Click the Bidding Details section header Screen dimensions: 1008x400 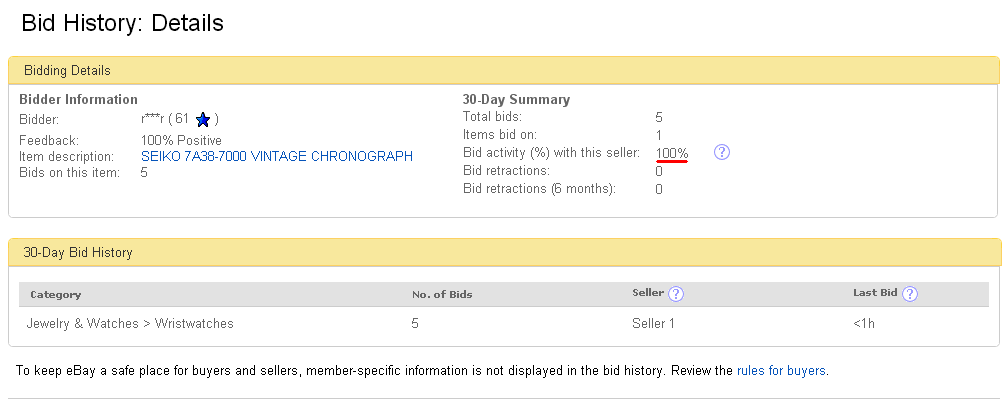pyautogui.click(x=67, y=71)
